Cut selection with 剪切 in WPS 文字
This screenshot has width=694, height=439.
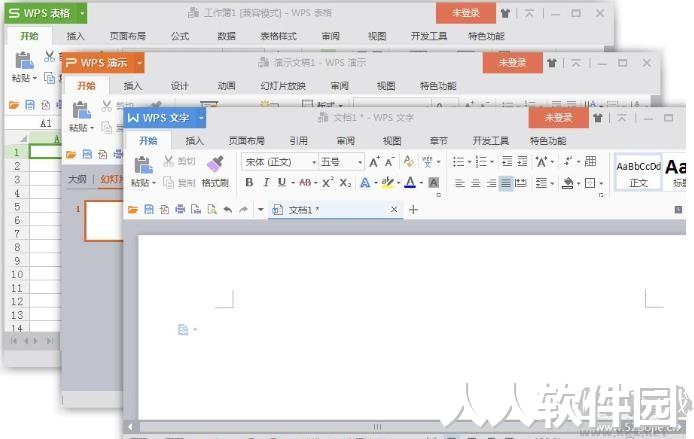(x=179, y=161)
